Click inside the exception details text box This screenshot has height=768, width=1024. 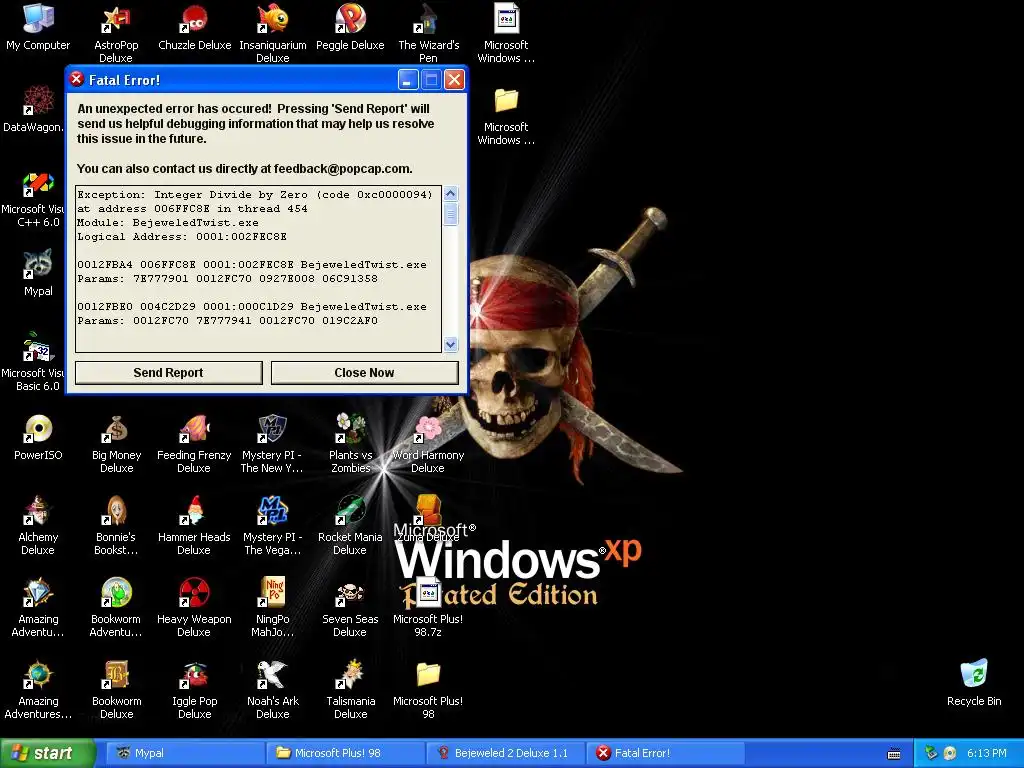(259, 269)
